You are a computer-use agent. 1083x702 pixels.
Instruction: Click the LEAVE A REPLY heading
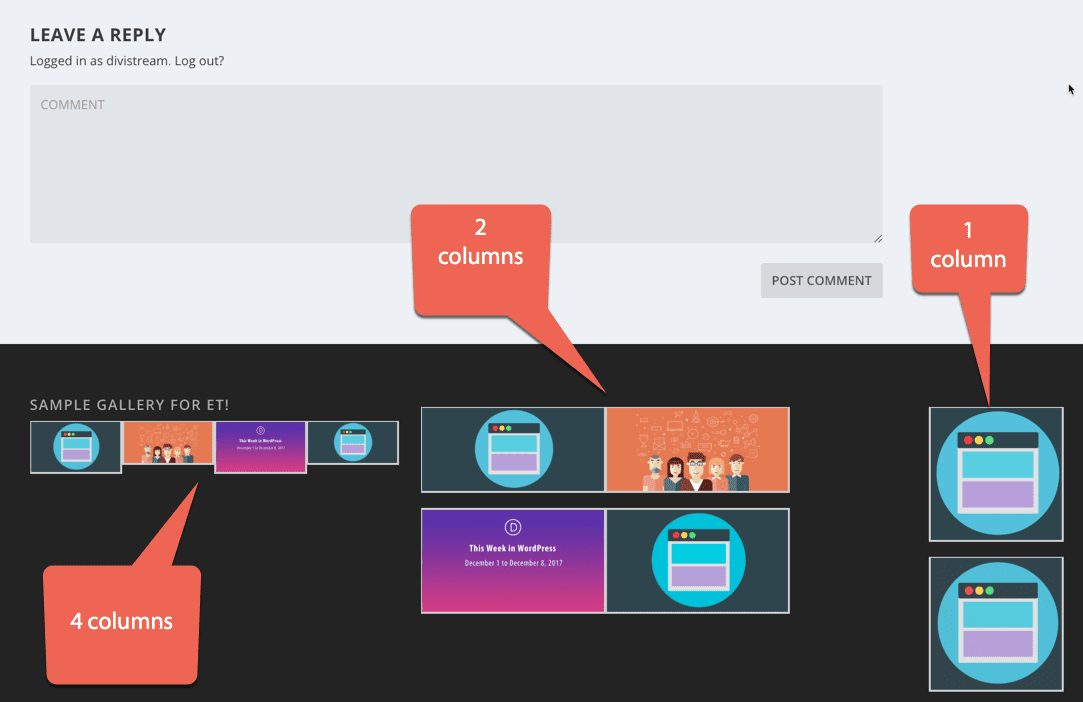coord(97,34)
